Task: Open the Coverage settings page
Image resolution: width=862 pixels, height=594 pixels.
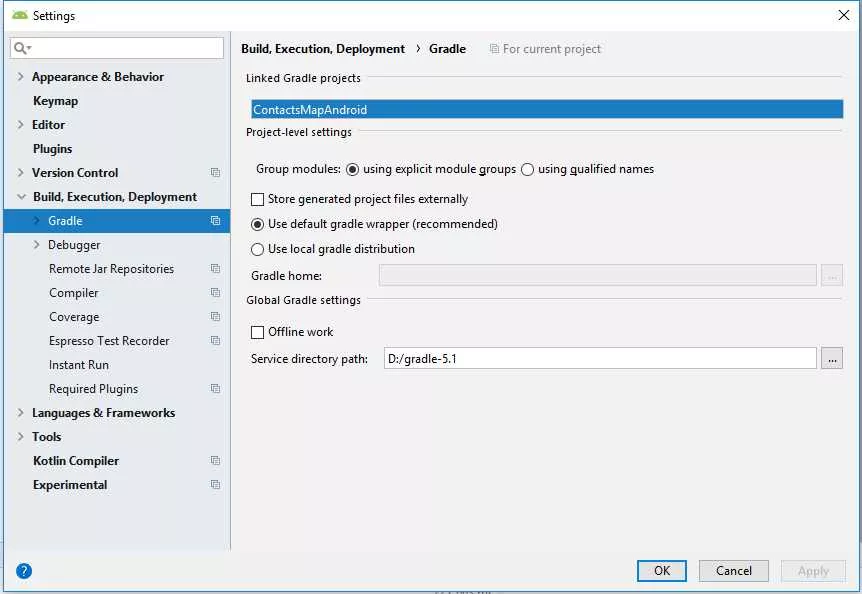Action: tap(74, 317)
